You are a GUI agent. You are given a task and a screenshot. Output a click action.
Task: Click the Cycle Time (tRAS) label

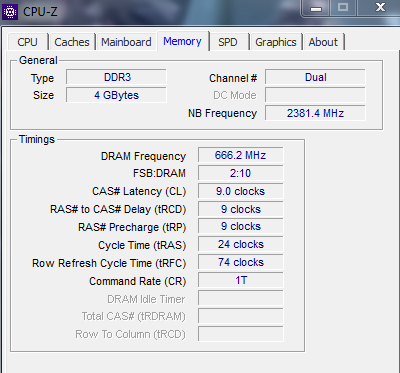point(142,245)
